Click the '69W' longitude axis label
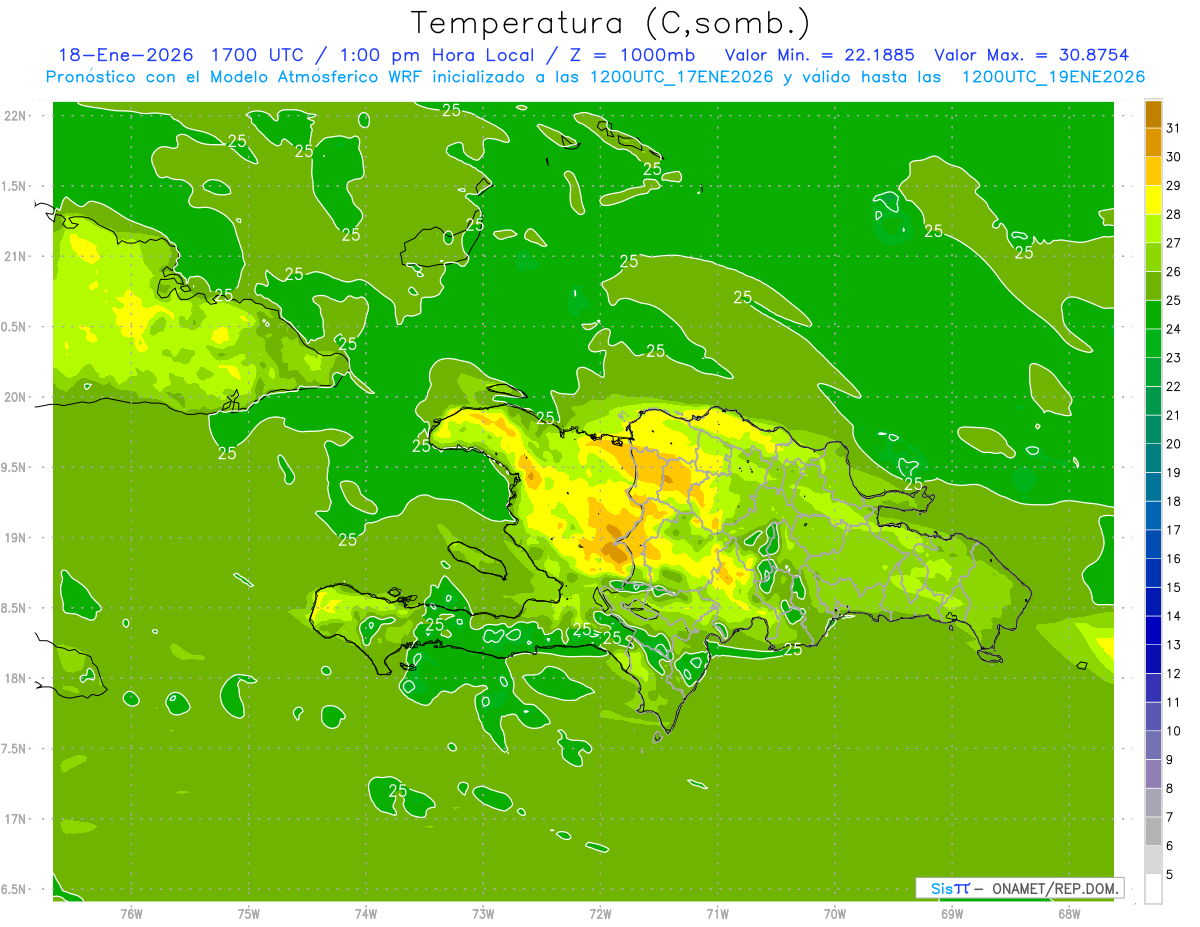This screenshot has width=1200, height=927. tap(952, 914)
